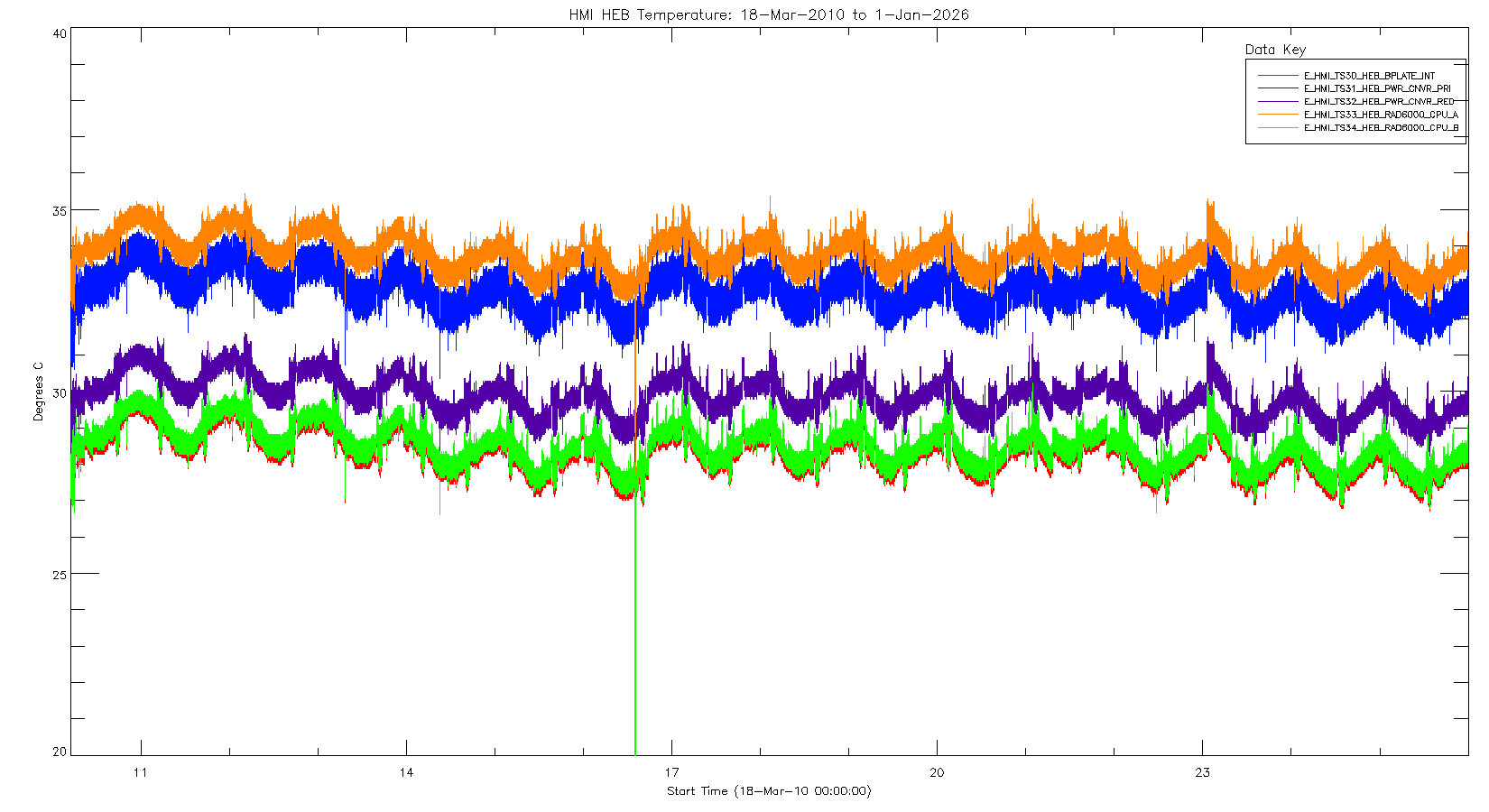Click the "Degrees C" y-axis label

[38, 392]
